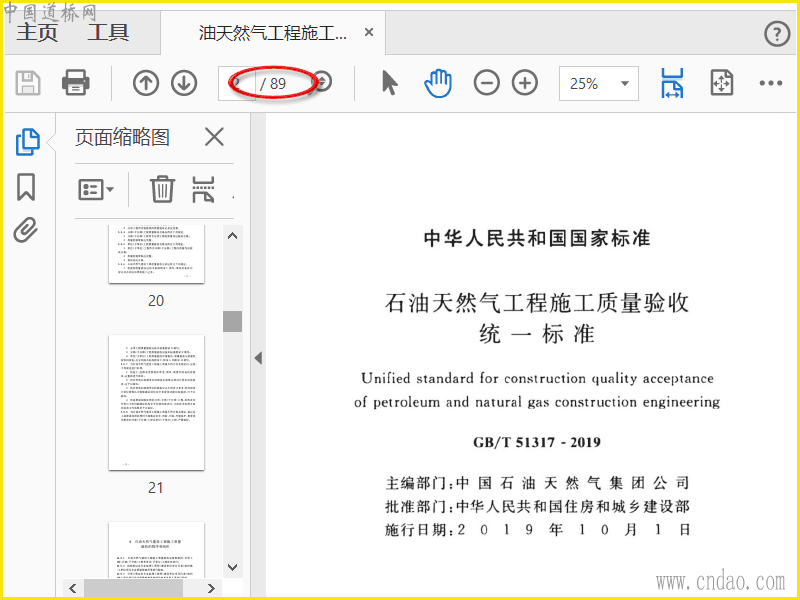Delete selected pages with trash icon
The width and height of the screenshot is (800, 600).
[x=162, y=189]
